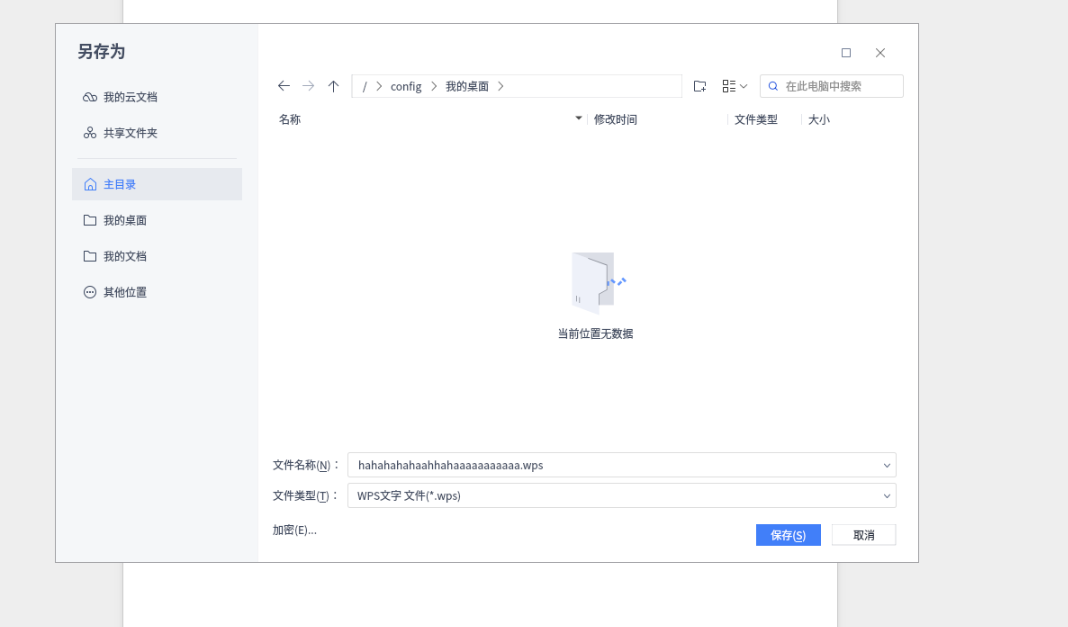Open the view mode switcher

[x=734, y=86]
